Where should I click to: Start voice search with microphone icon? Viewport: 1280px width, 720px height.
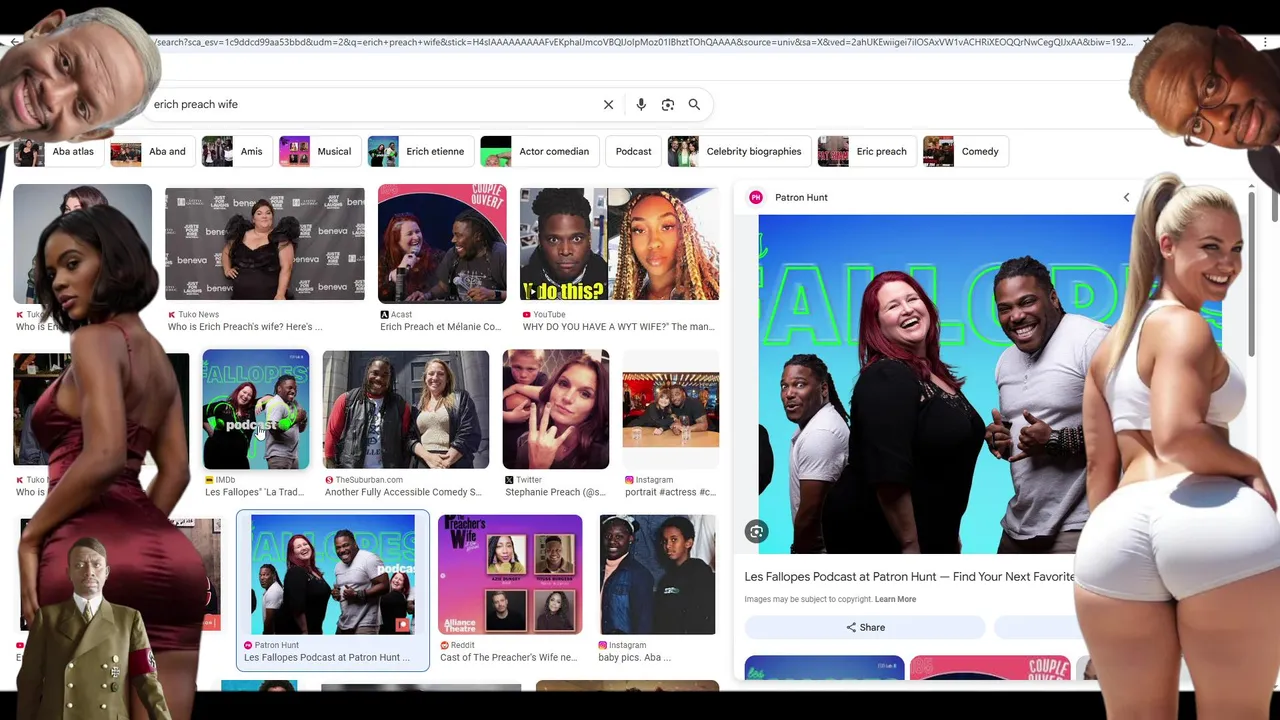(x=641, y=104)
